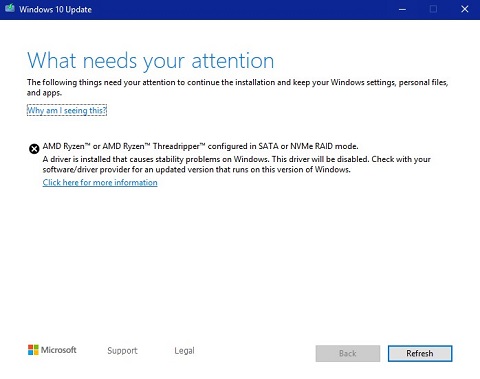Screen dimensions: 480x379
Task: Open the 'Why am I seeing this?' link
Action: [x=67, y=110]
